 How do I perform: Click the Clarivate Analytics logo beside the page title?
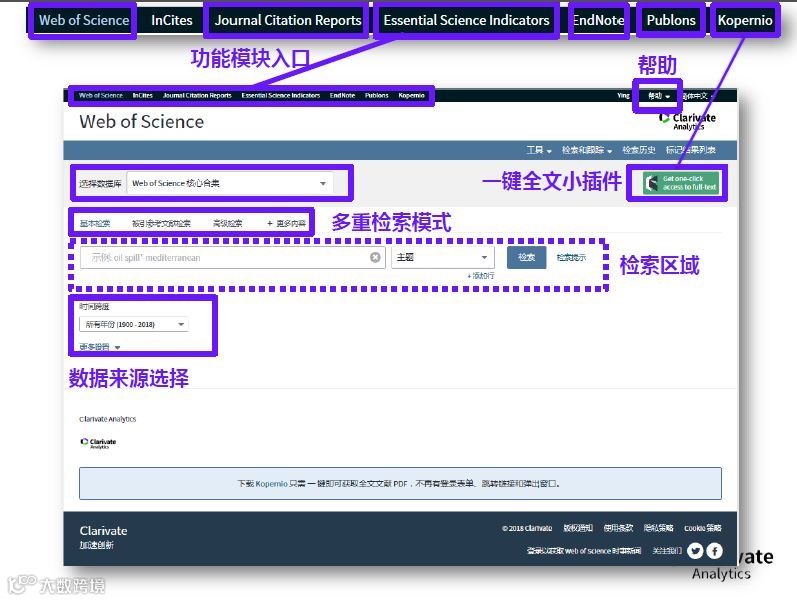(687, 122)
